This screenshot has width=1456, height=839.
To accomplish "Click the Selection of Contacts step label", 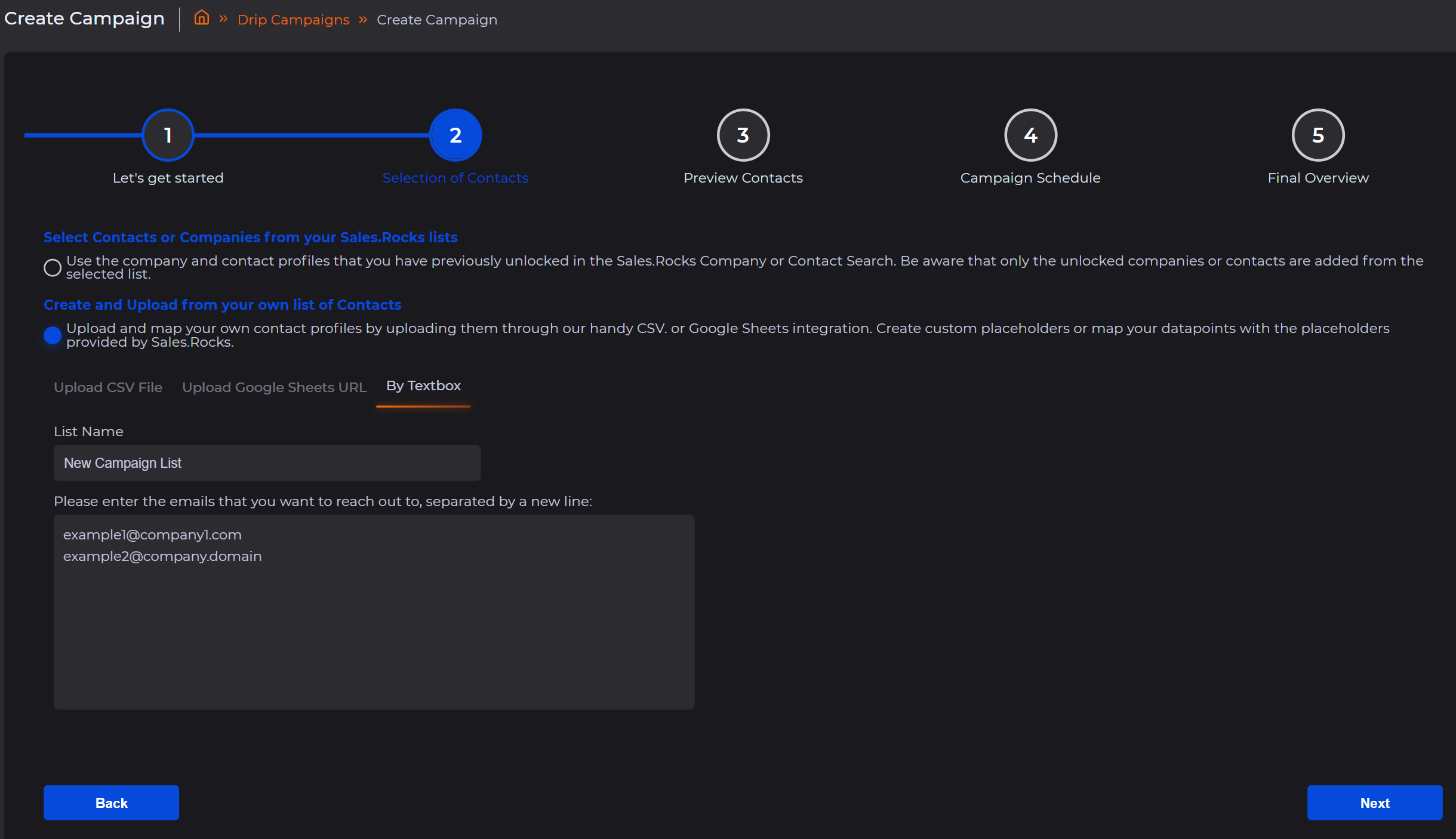I will 455,178.
